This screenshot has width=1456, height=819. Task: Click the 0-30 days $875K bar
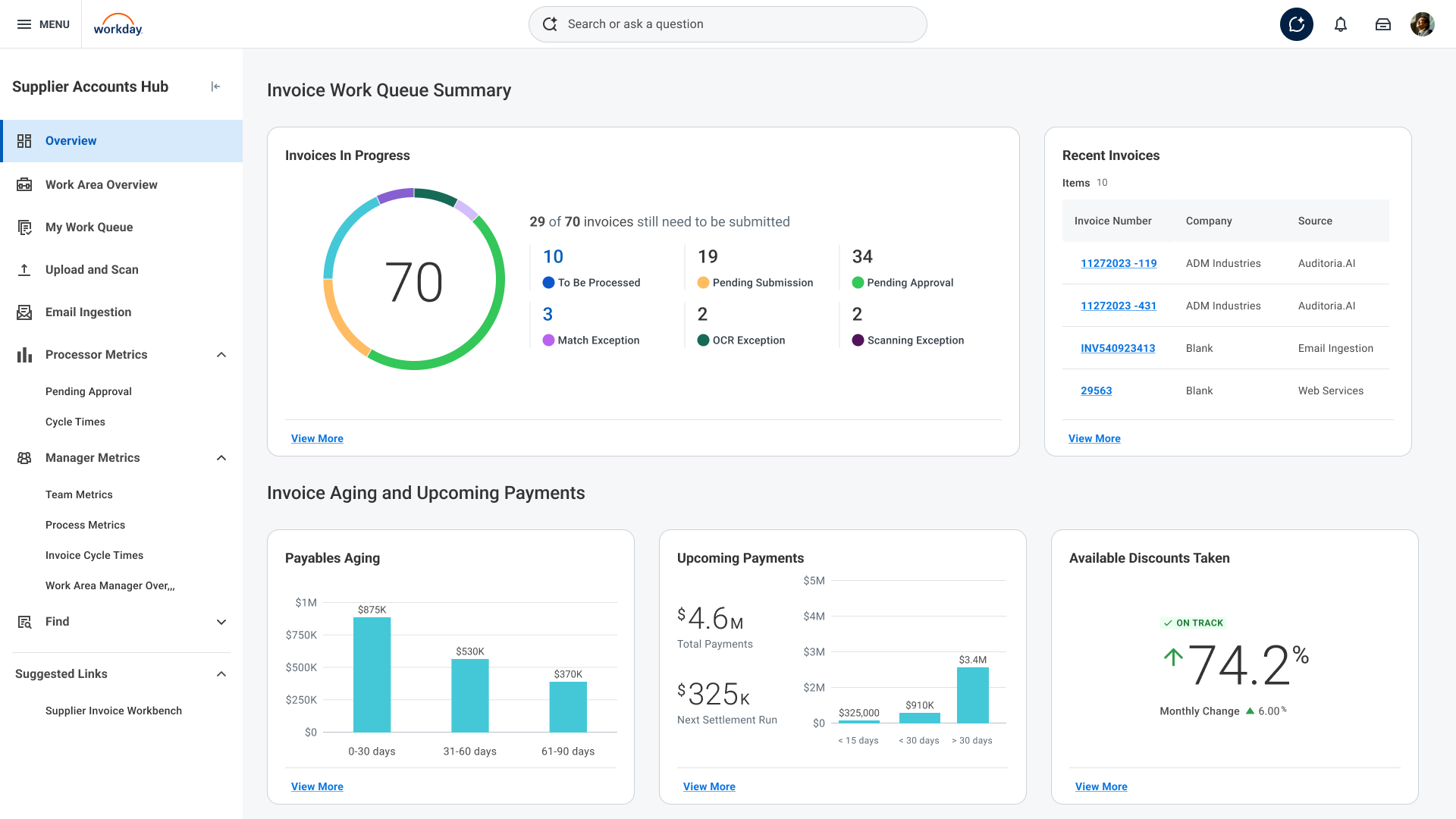[x=372, y=674]
